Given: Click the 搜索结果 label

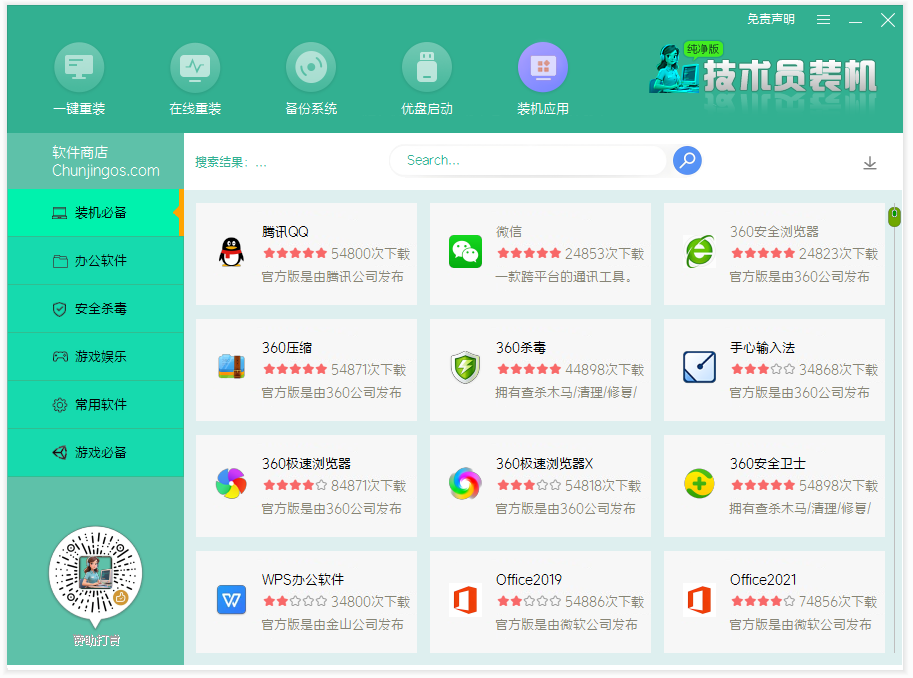Looking at the screenshot, I should coord(222,163).
